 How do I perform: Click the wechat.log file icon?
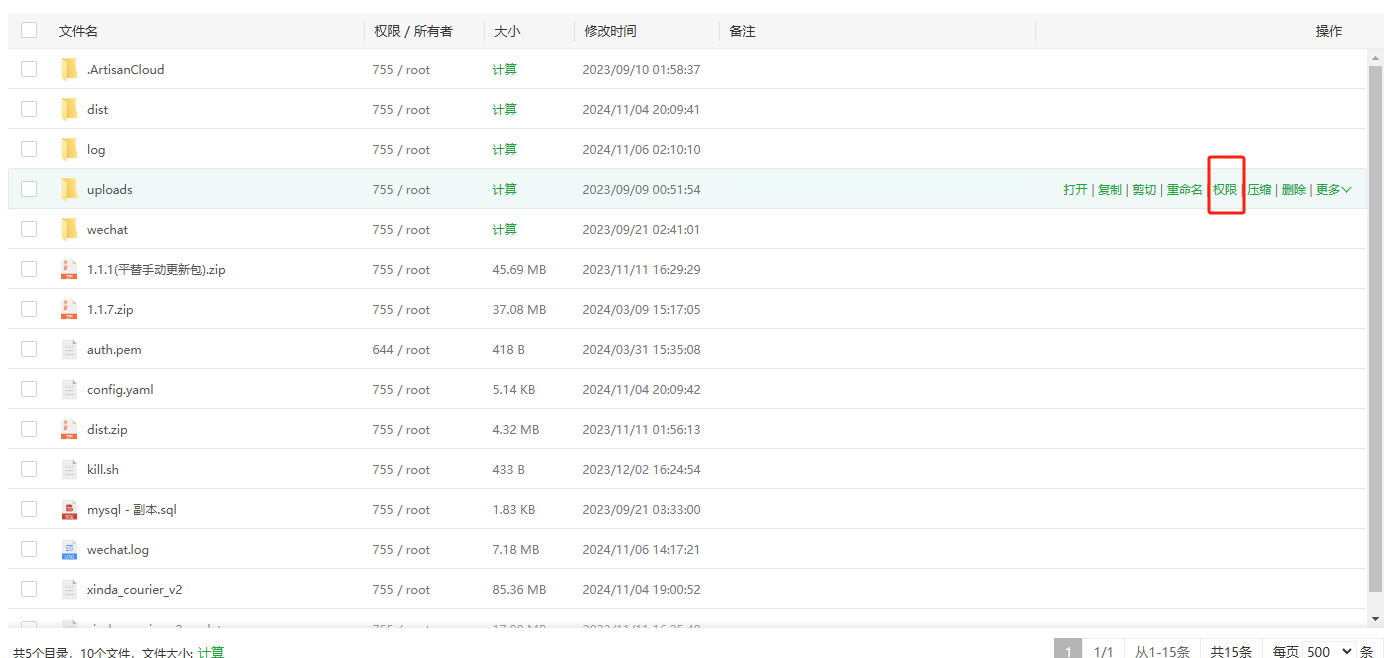pos(69,549)
